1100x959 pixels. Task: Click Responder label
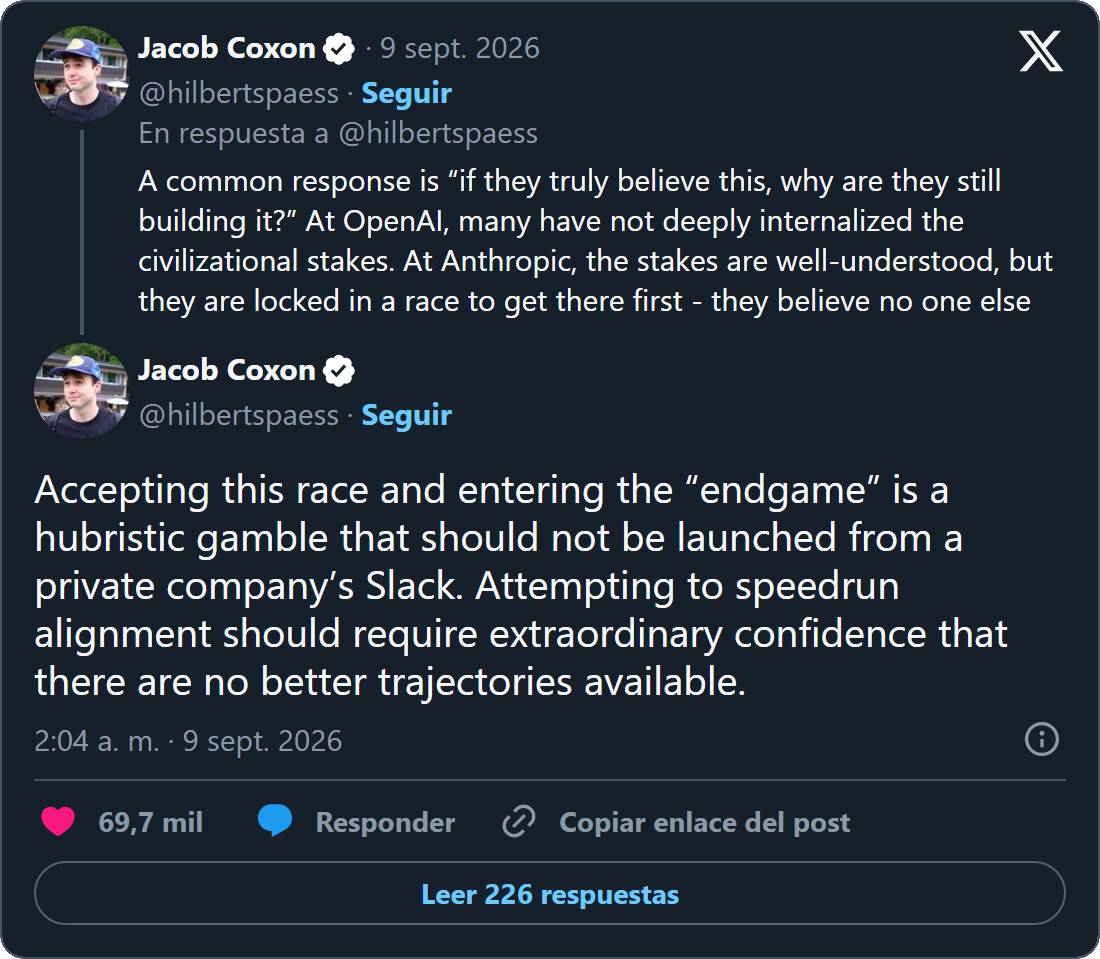click(x=385, y=822)
